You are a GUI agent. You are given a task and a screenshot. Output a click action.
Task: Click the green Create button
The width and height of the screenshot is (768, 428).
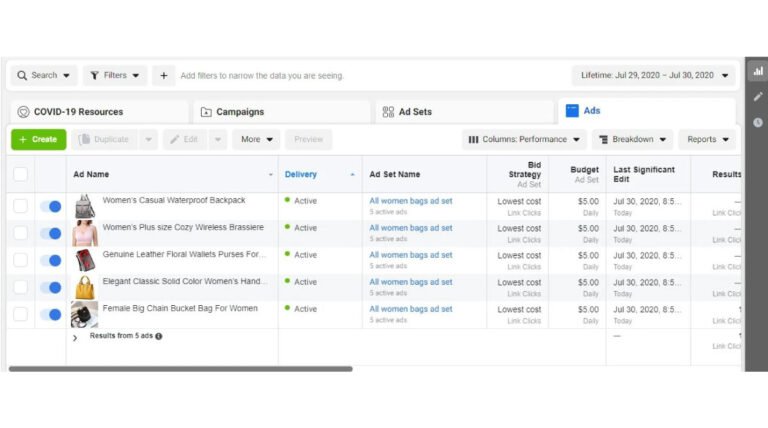click(x=38, y=139)
